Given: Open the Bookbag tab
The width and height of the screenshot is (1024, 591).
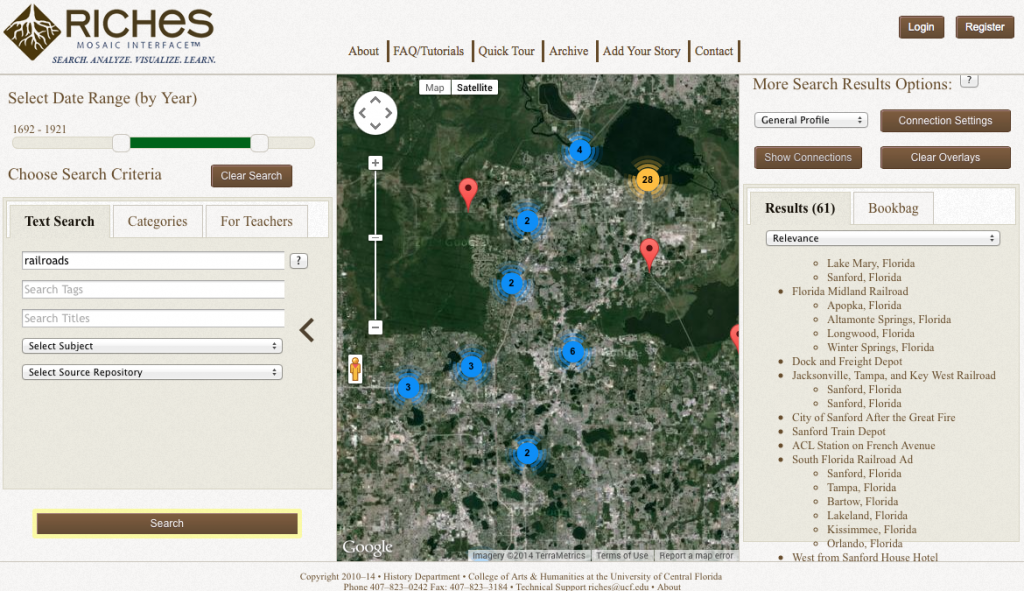Looking at the screenshot, I should point(893,208).
